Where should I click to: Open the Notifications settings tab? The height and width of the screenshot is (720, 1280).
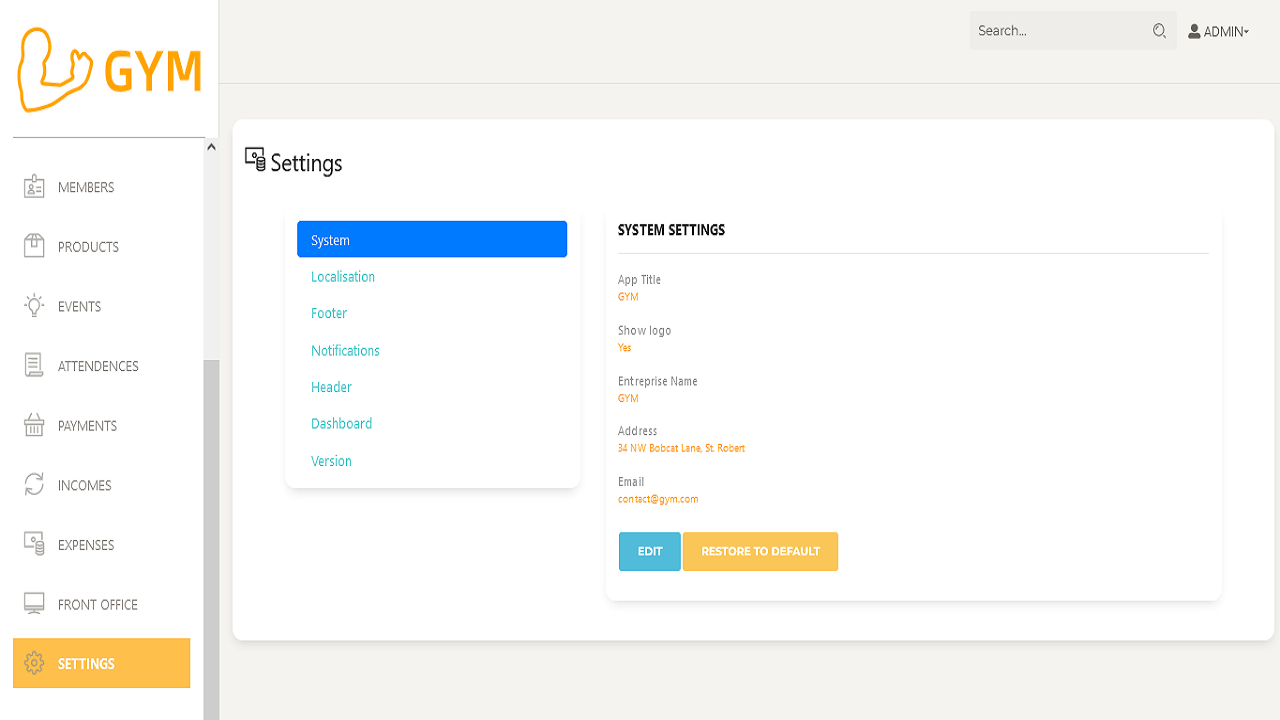click(345, 350)
